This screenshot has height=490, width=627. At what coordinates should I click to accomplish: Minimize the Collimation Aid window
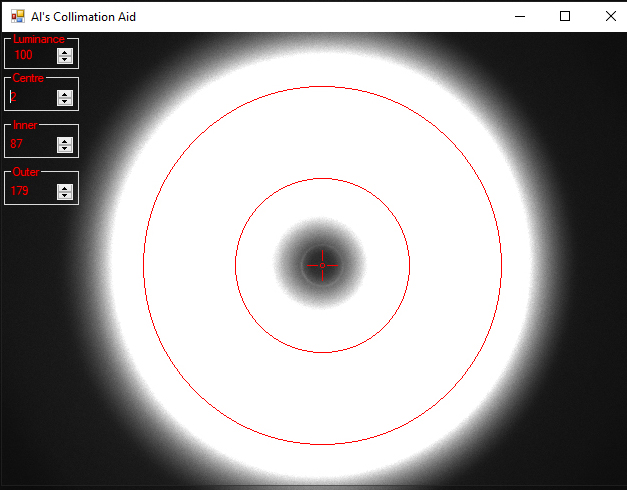(520, 16)
